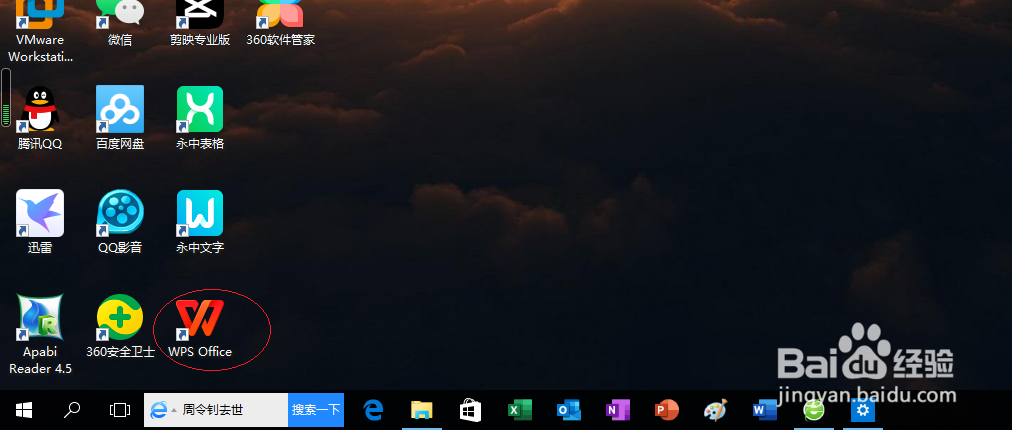Click the '腾讯QQ' label text
The height and width of the screenshot is (430, 1012).
(x=40, y=143)
